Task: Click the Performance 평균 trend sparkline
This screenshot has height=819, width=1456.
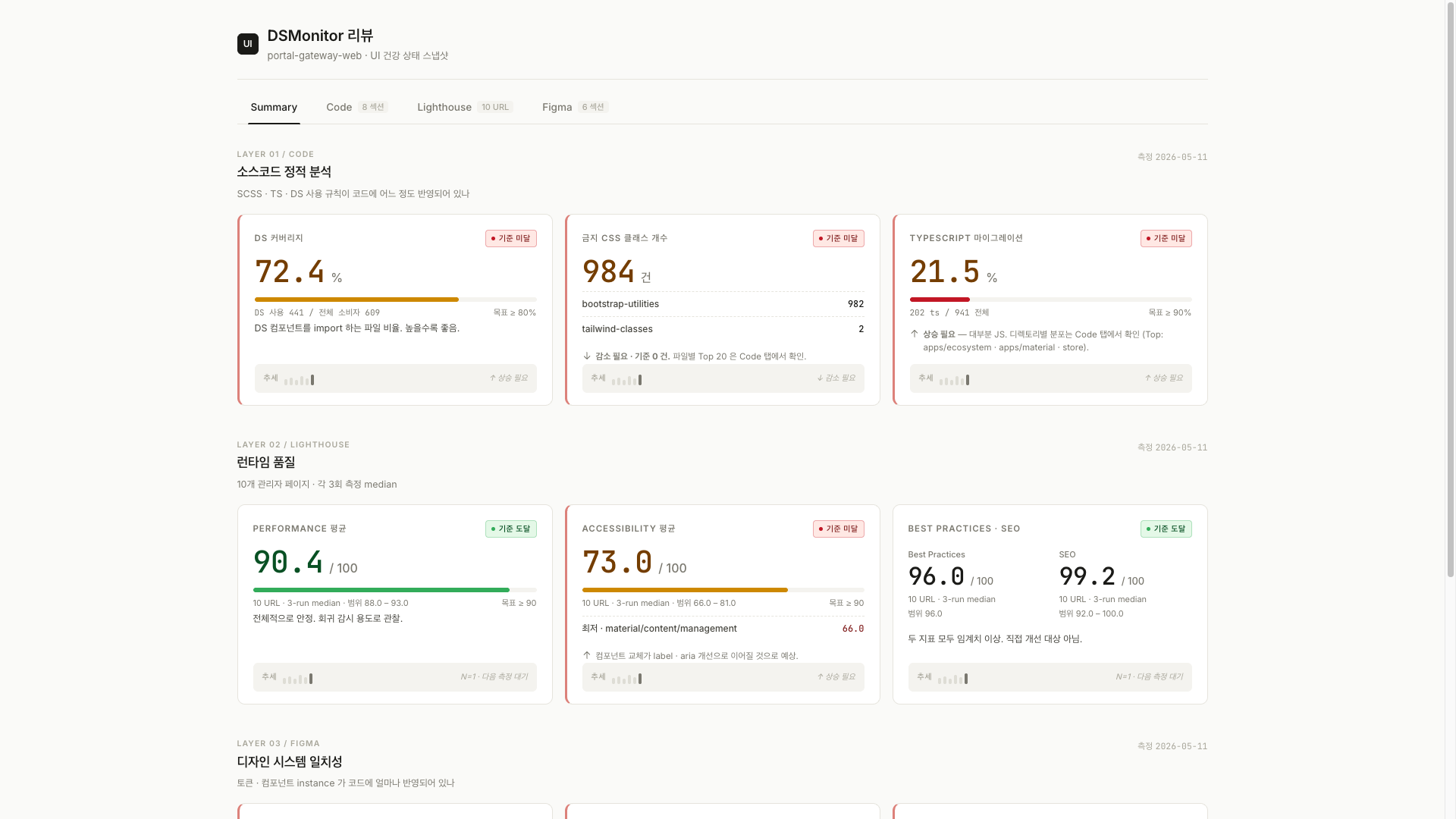Action: [x=297, y=678]
